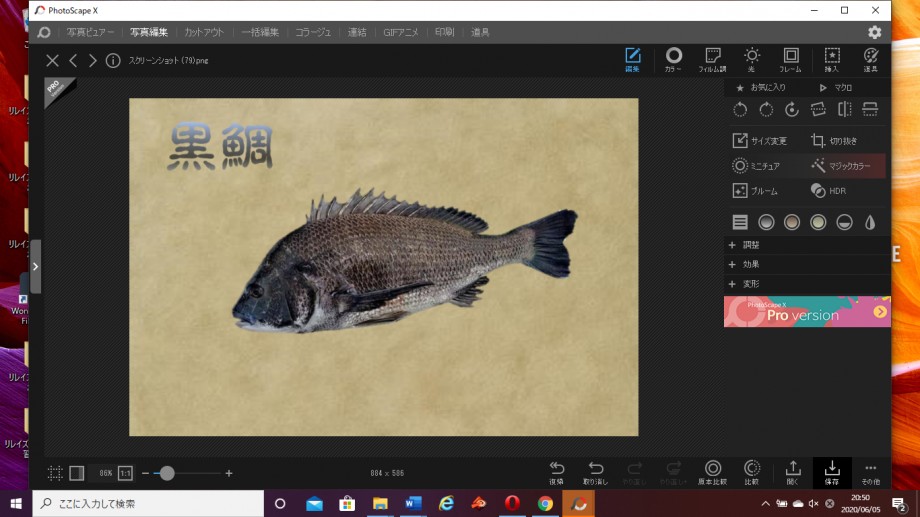The height and width of the screenshot is (517, 920).
Task: Expand the 効果 effects section
Action: (x=750, y=264)
